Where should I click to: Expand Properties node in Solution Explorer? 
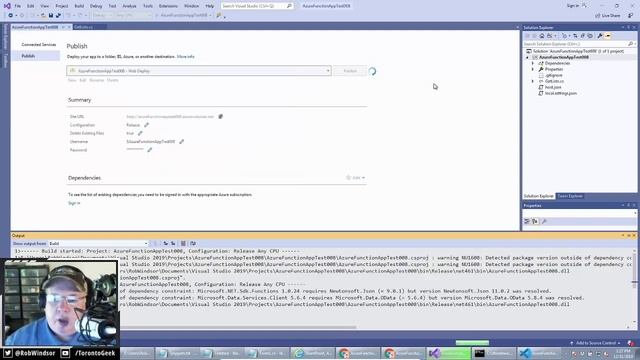coord(533,69)
